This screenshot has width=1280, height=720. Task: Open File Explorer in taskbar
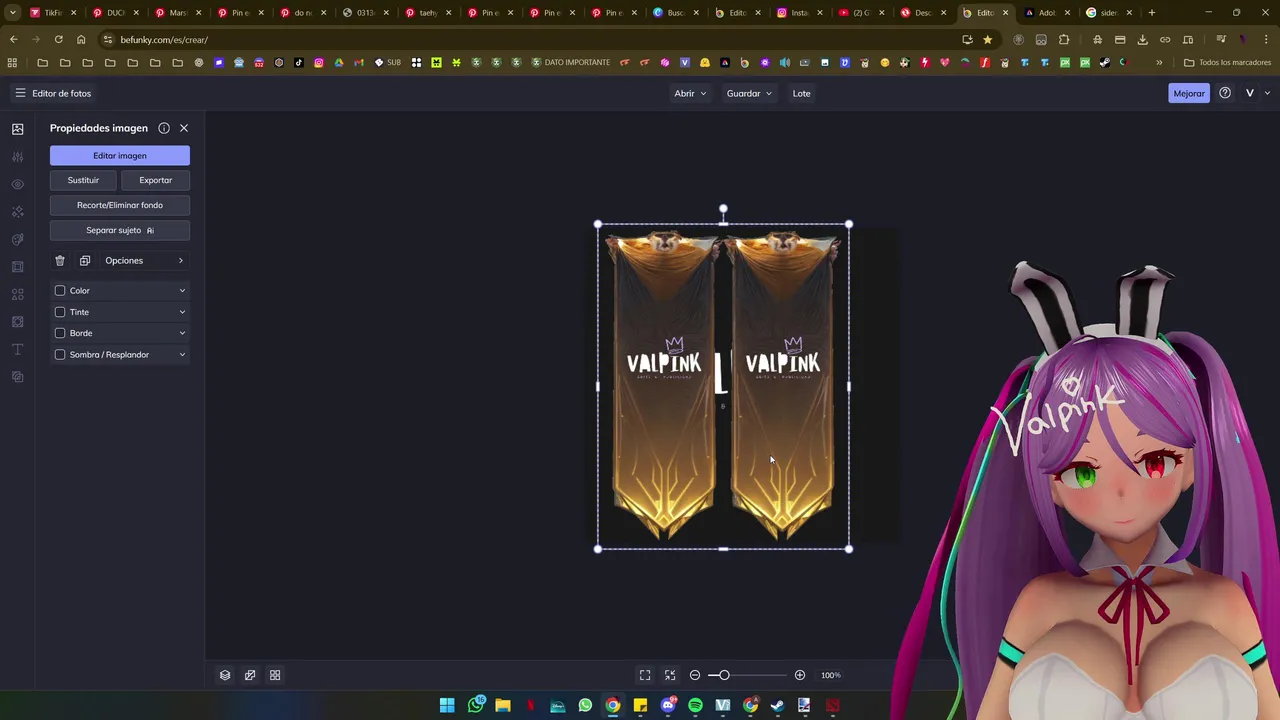click(503, 705)
